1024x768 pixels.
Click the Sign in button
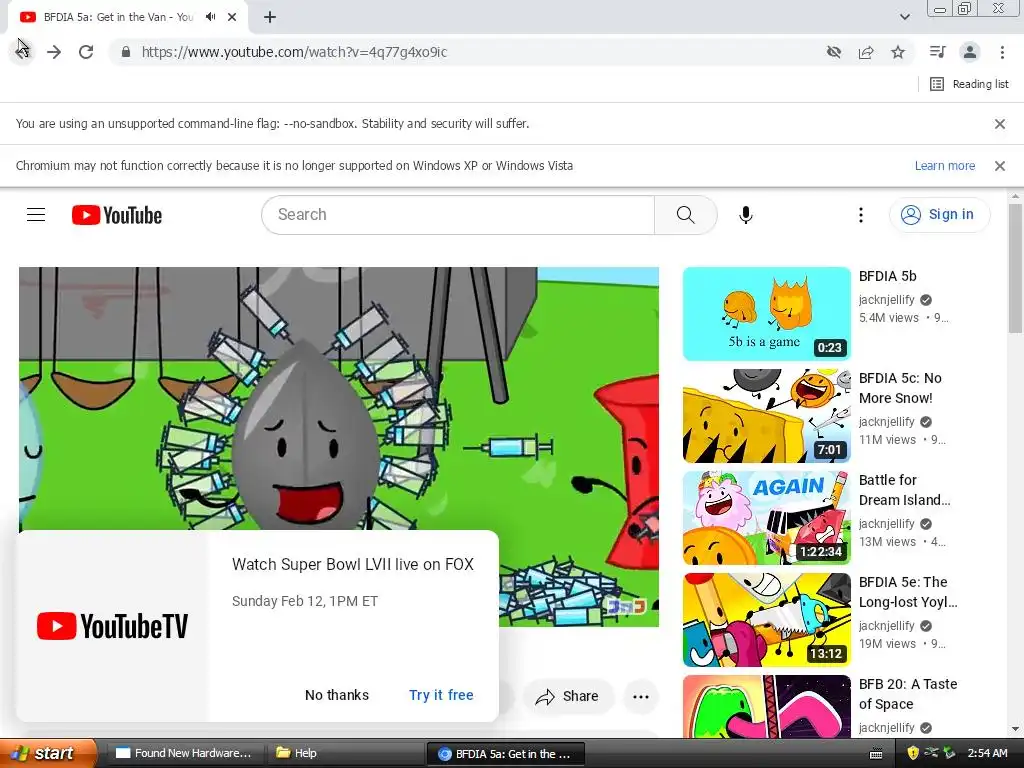[939, 214]
